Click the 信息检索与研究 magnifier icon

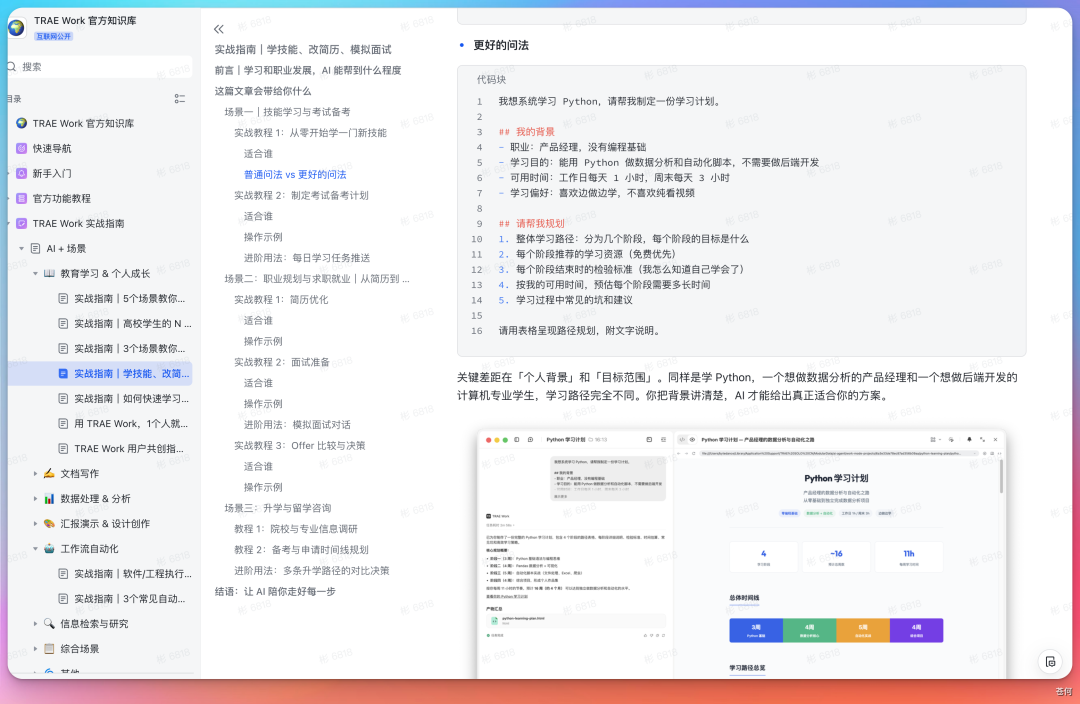49,623
